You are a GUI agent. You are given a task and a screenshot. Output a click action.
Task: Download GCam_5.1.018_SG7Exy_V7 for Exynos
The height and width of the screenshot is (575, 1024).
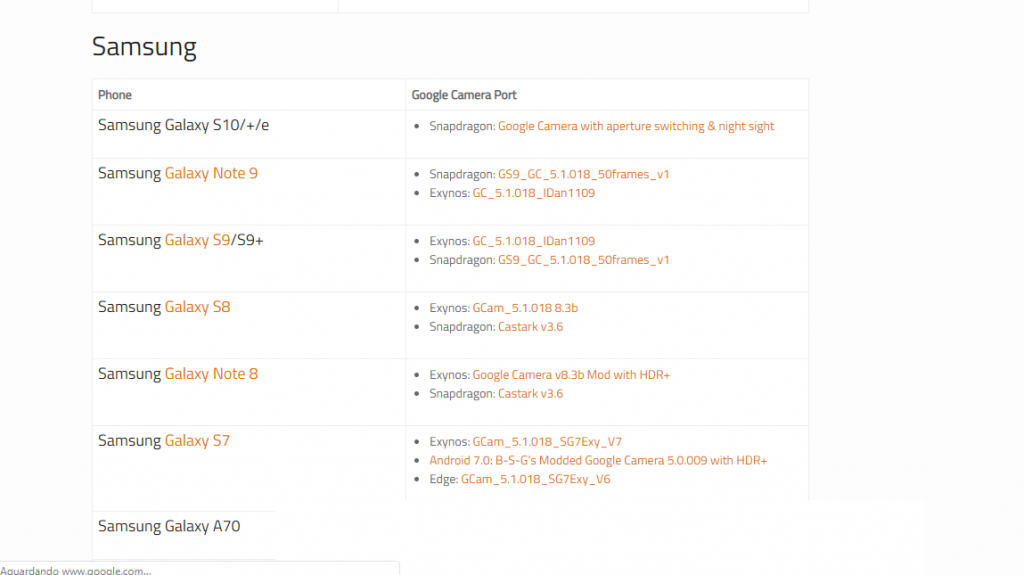pos(547,442)
